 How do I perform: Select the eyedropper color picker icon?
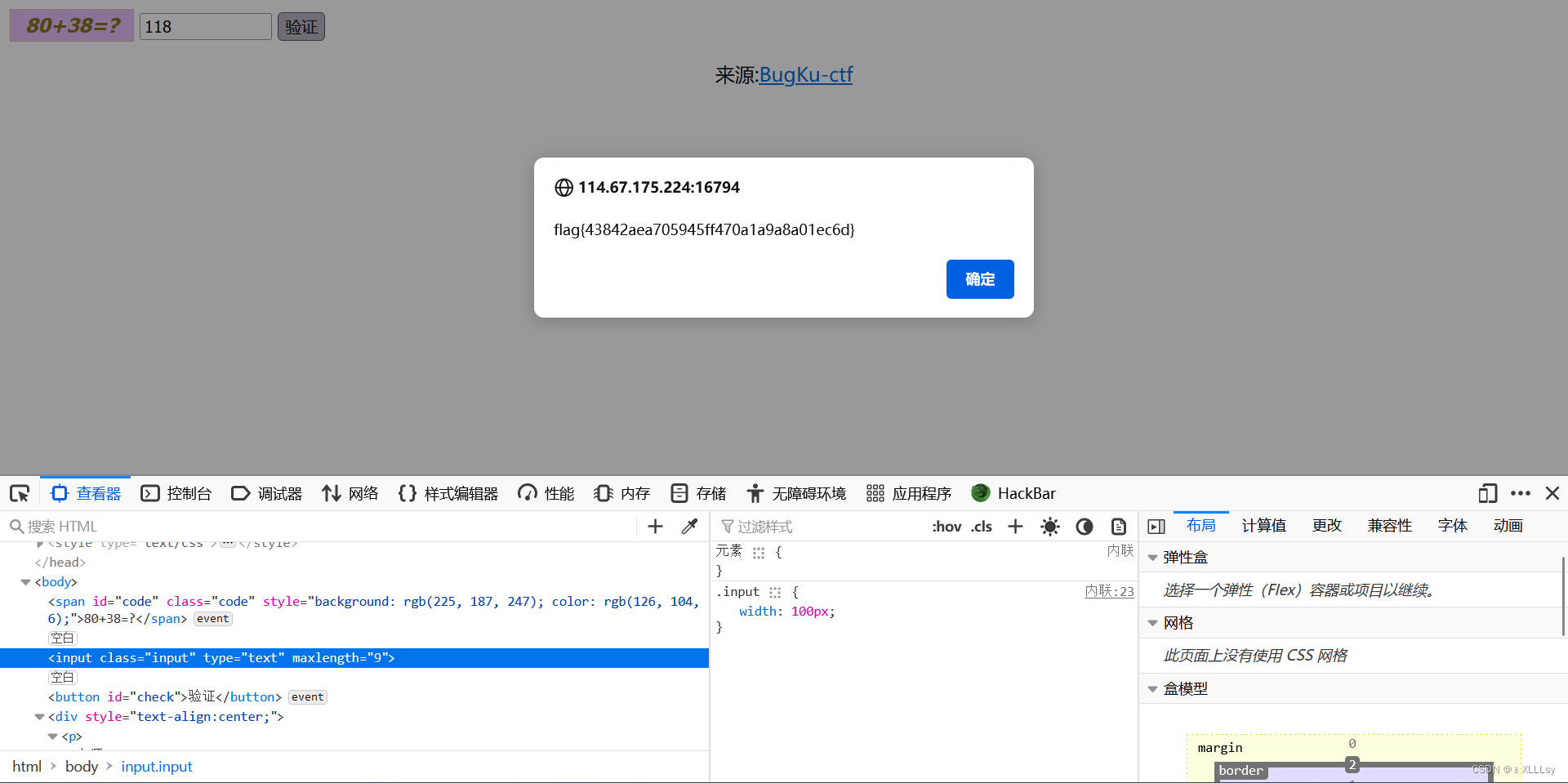689,527
